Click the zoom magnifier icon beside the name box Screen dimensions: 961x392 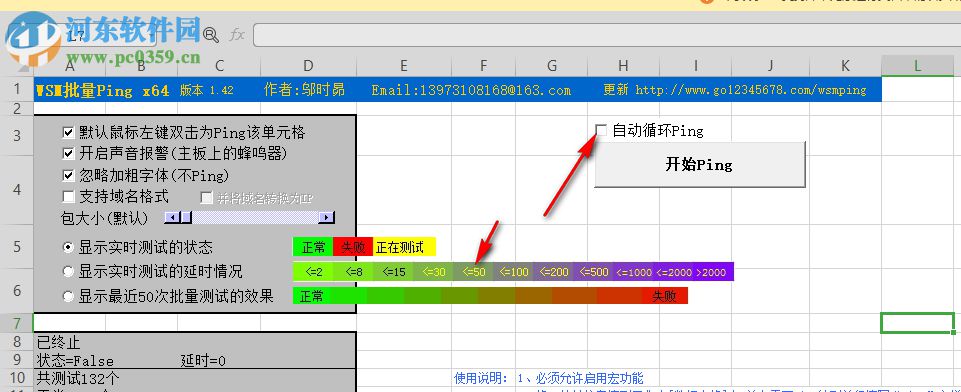[x=211, y=35]
